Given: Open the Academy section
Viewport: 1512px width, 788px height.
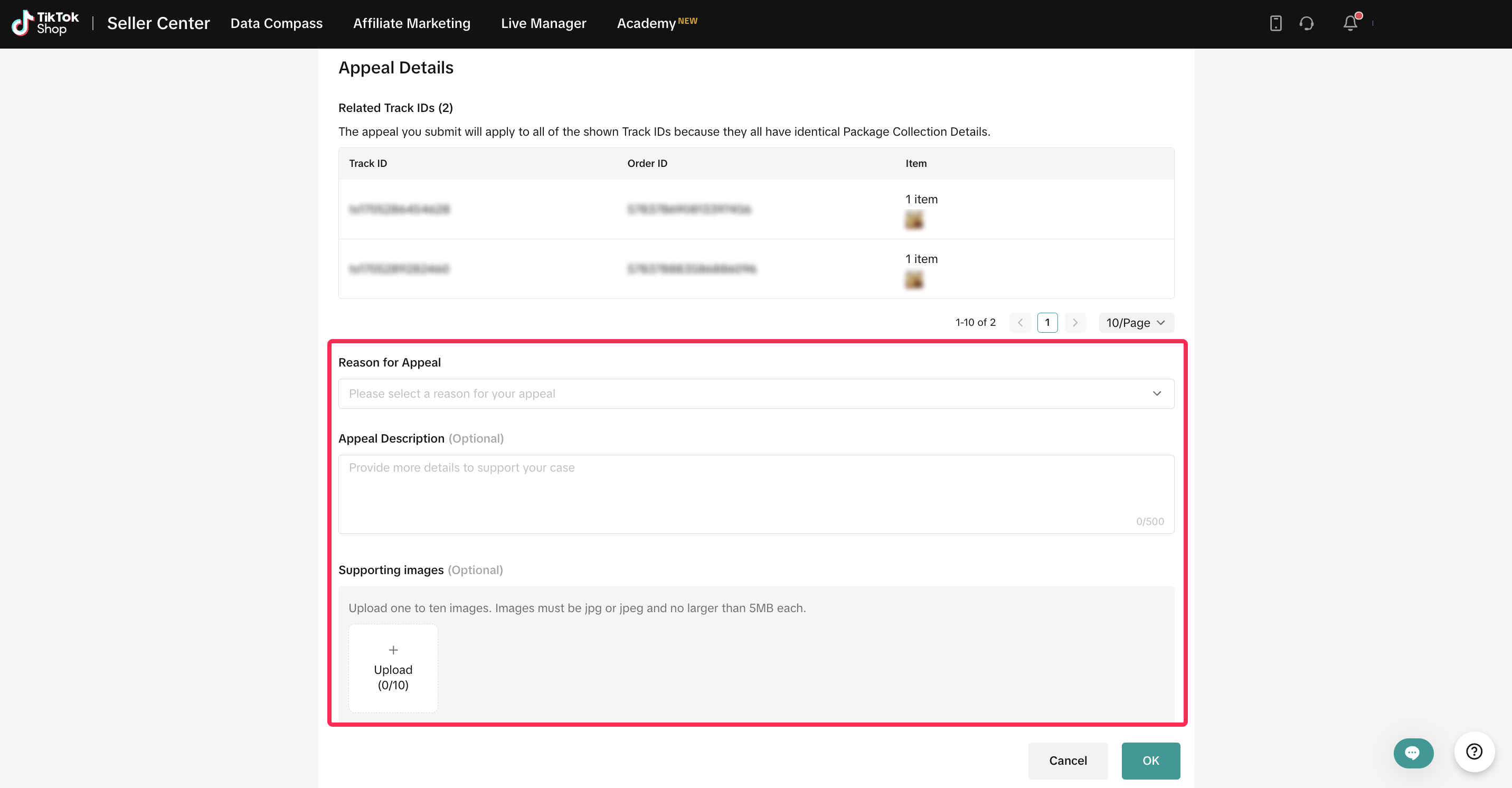Looking at the screenshot, I should 646,23.
